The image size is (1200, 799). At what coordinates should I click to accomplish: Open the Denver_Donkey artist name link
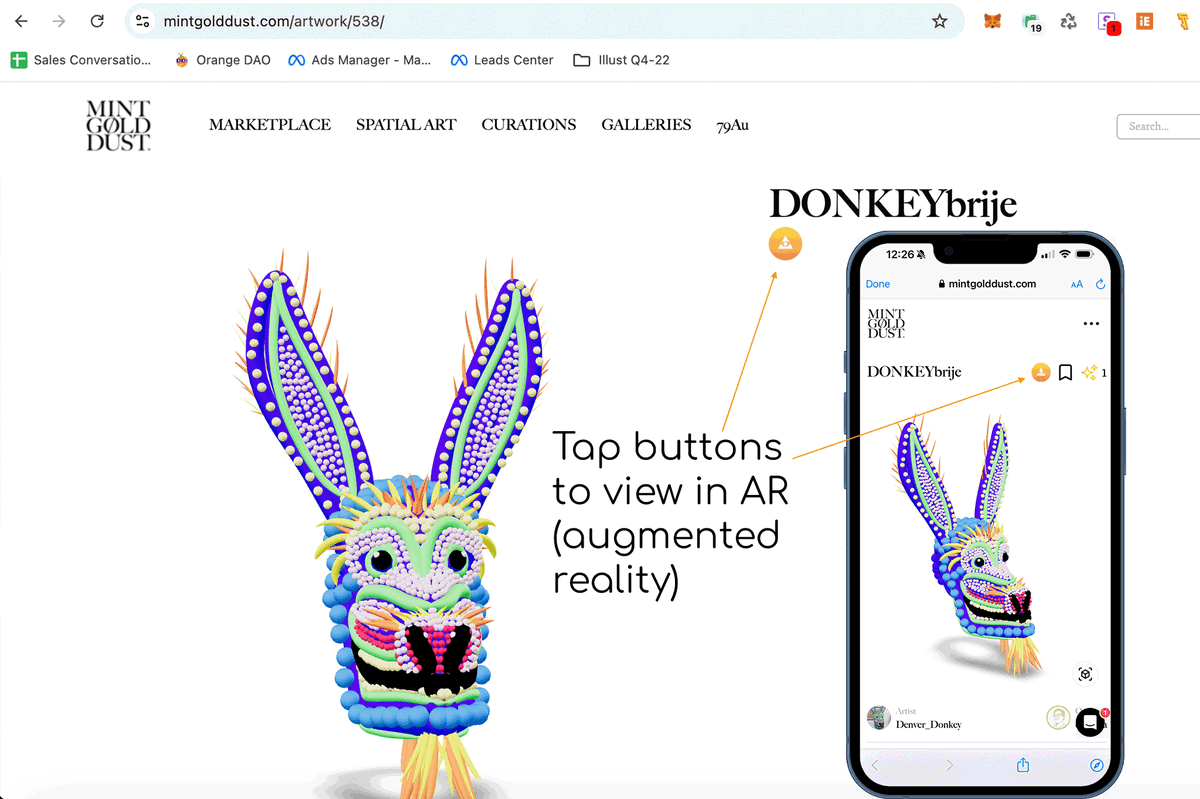[929, 724]
